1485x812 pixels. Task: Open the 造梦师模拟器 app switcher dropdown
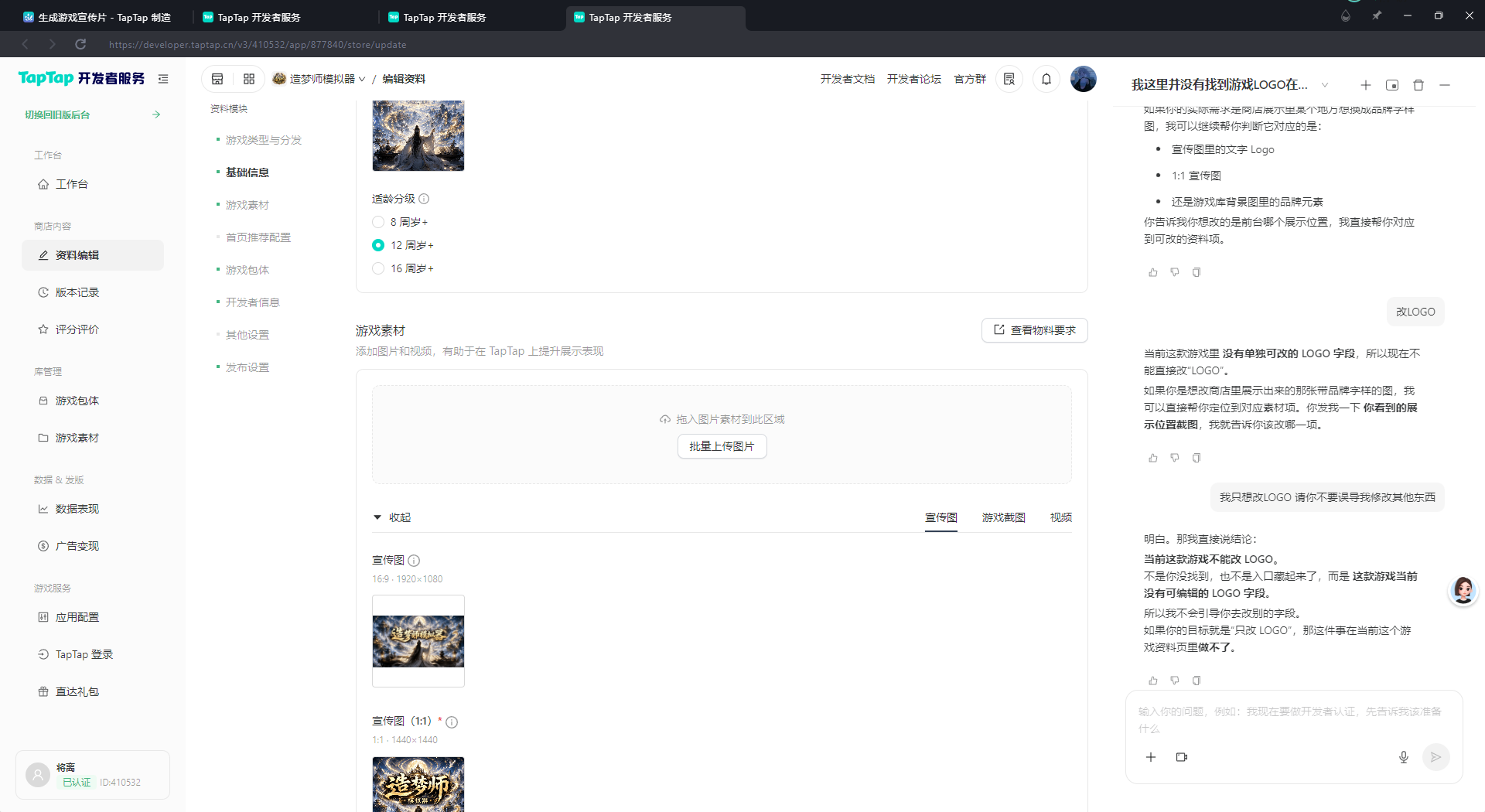click(x=319, y=79)
